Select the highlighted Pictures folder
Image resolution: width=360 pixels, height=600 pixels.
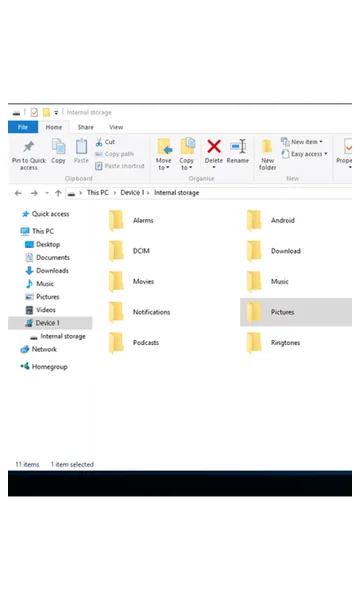(296, 312)
